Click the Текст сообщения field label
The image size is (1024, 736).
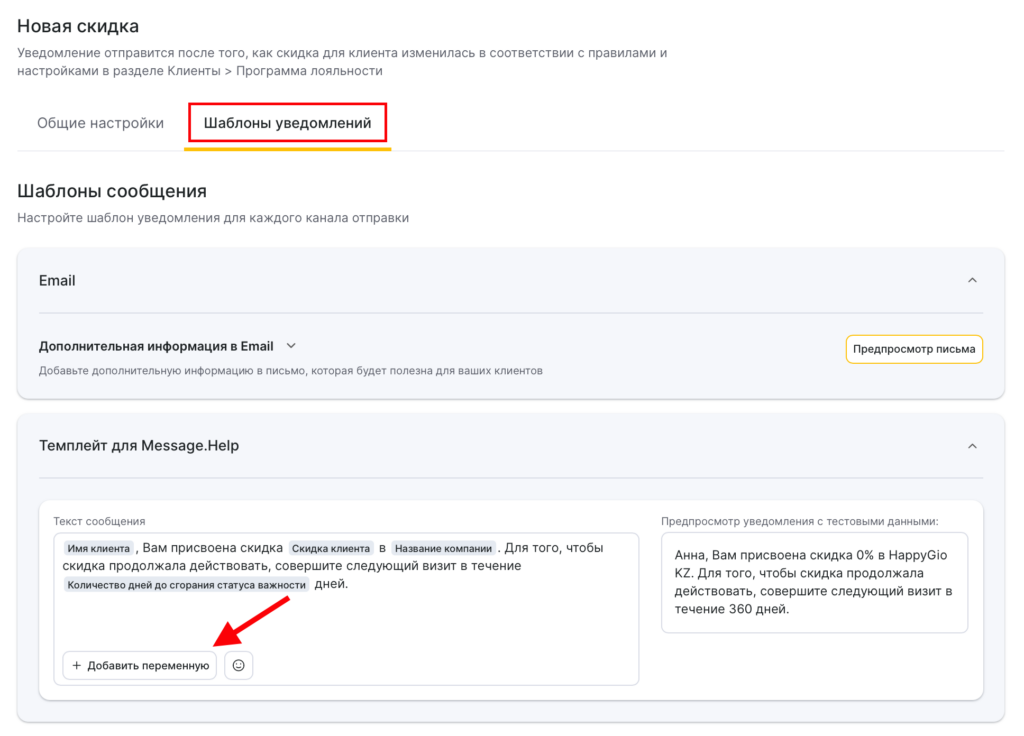99,521
